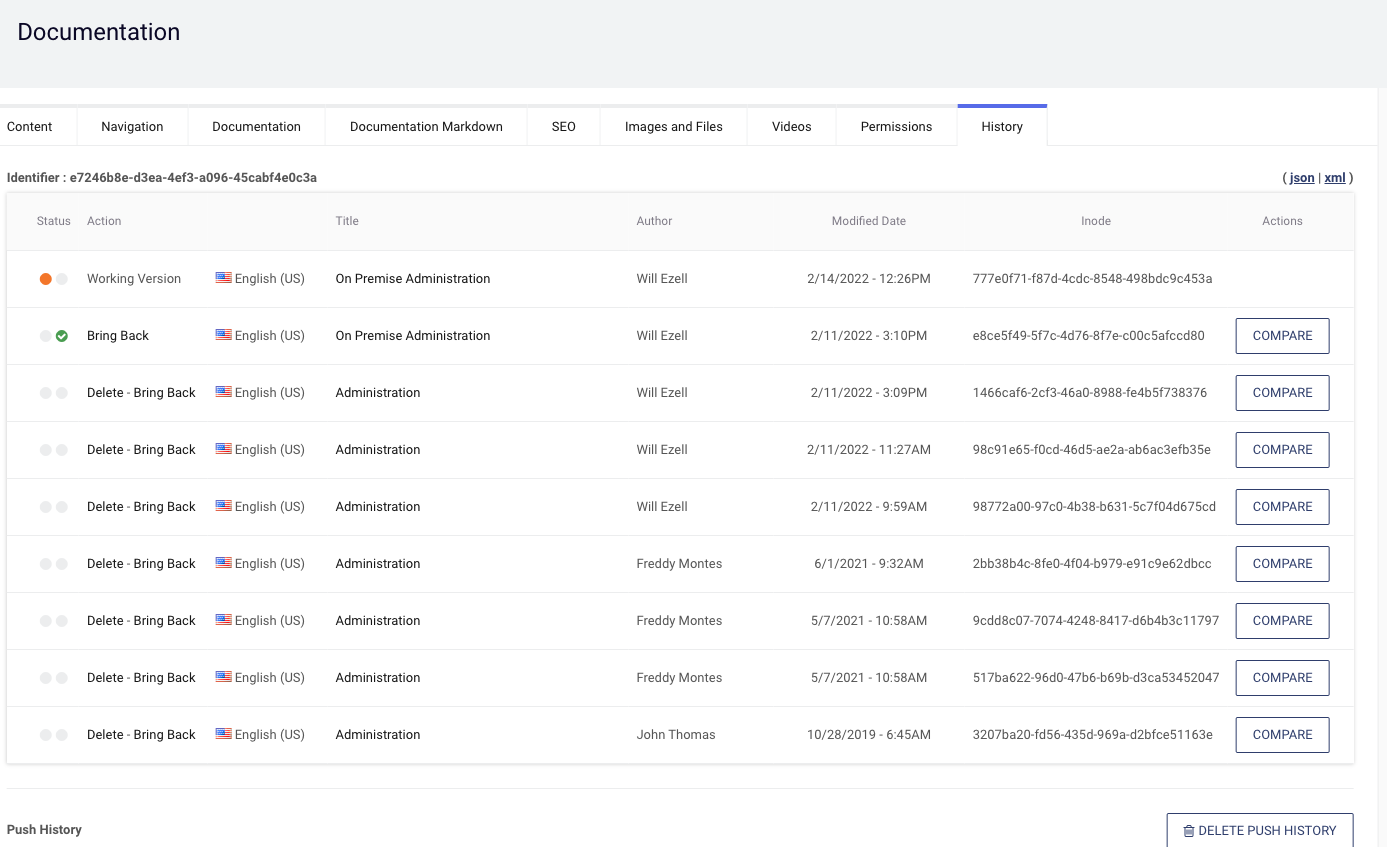Screen dimensions: 1387x847
Task: Click COMPARE on the Bring Back row
Action: (x=1282, y=335)
